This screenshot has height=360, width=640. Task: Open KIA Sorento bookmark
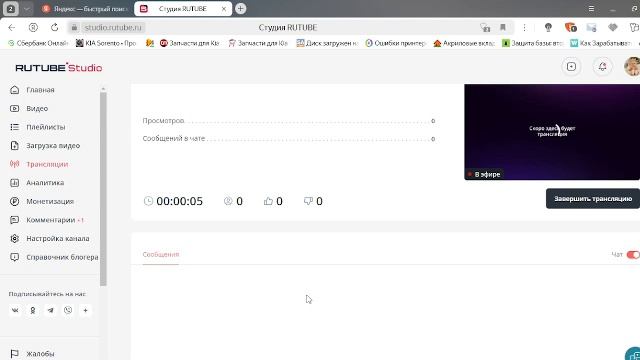[106, 43]
